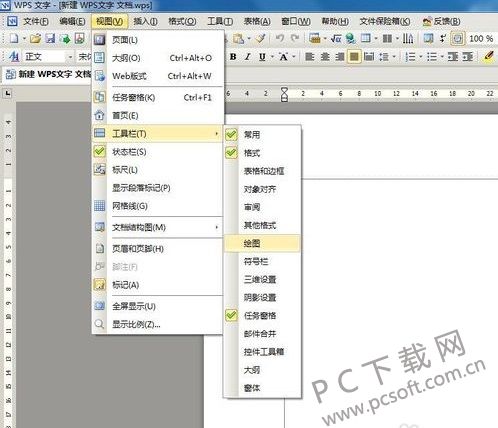Click the Bold formatting icon
The image size is (498, 428).
coord(233,57)
